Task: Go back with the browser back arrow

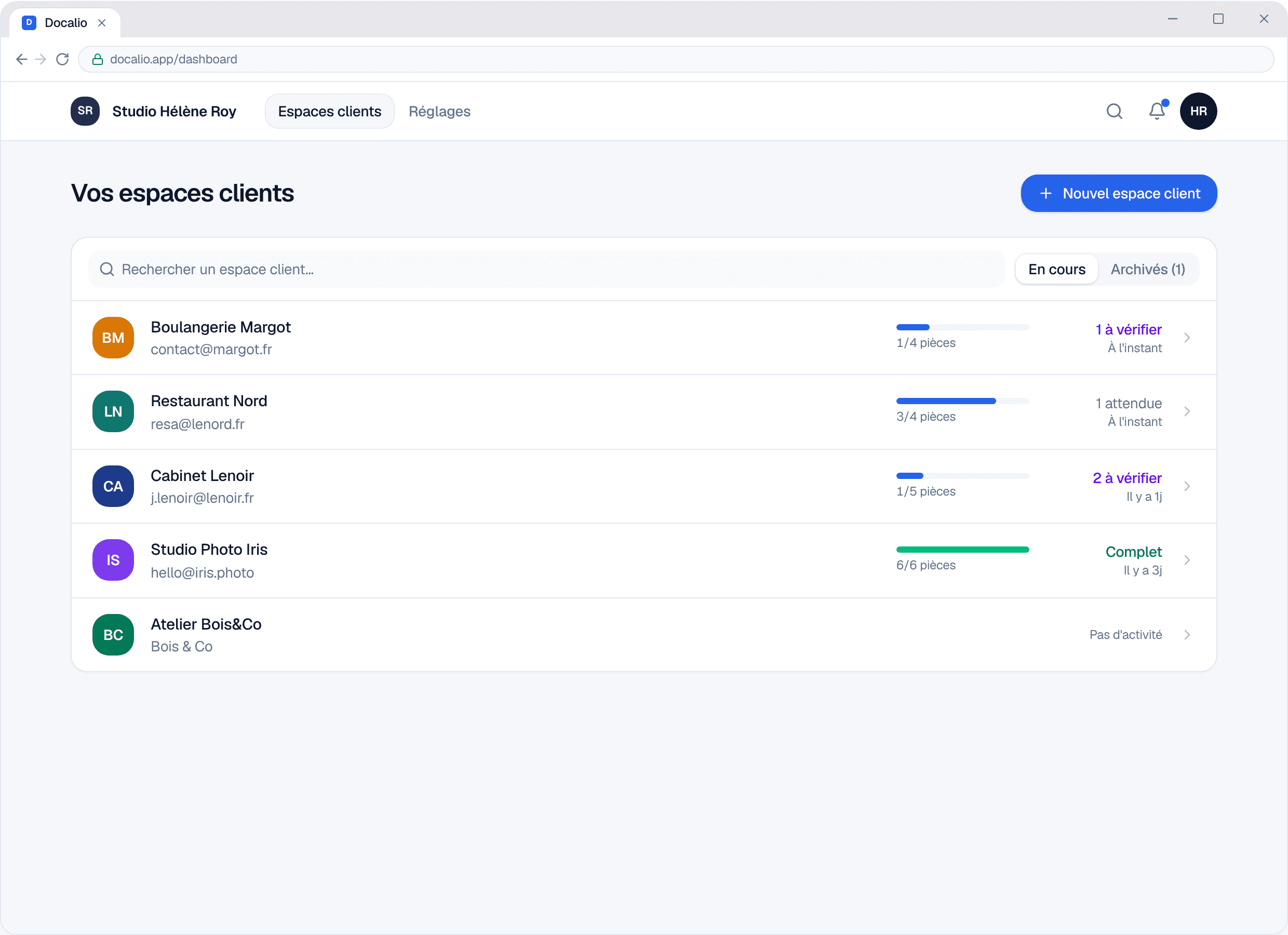Action: click(x=22, y=59)
